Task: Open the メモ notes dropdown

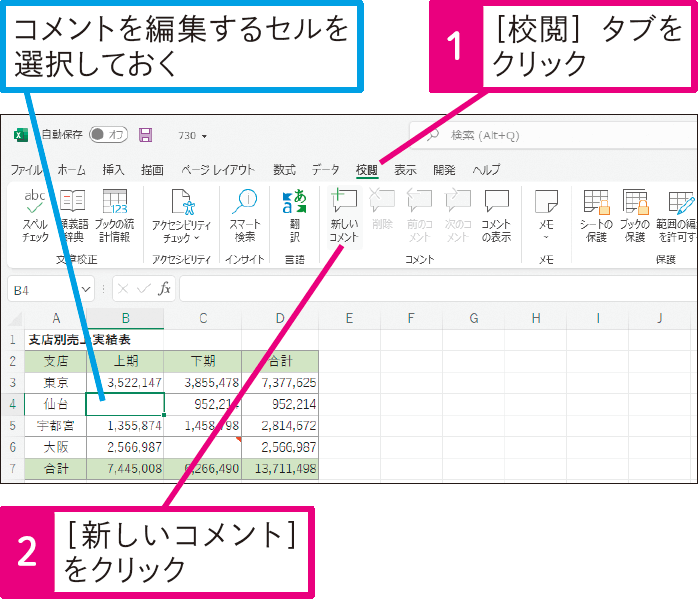Action: point(546,216)
